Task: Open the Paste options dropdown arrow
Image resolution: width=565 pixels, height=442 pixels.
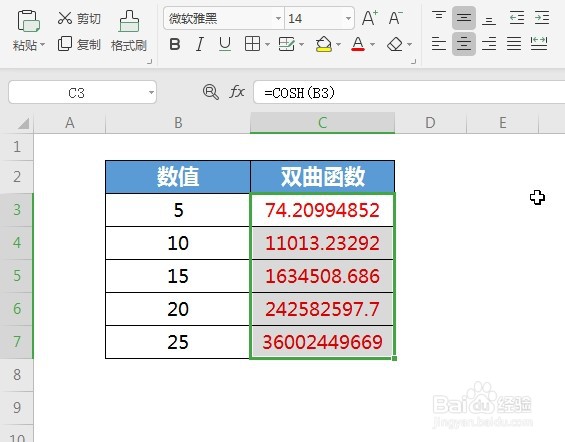Action: 43,45
